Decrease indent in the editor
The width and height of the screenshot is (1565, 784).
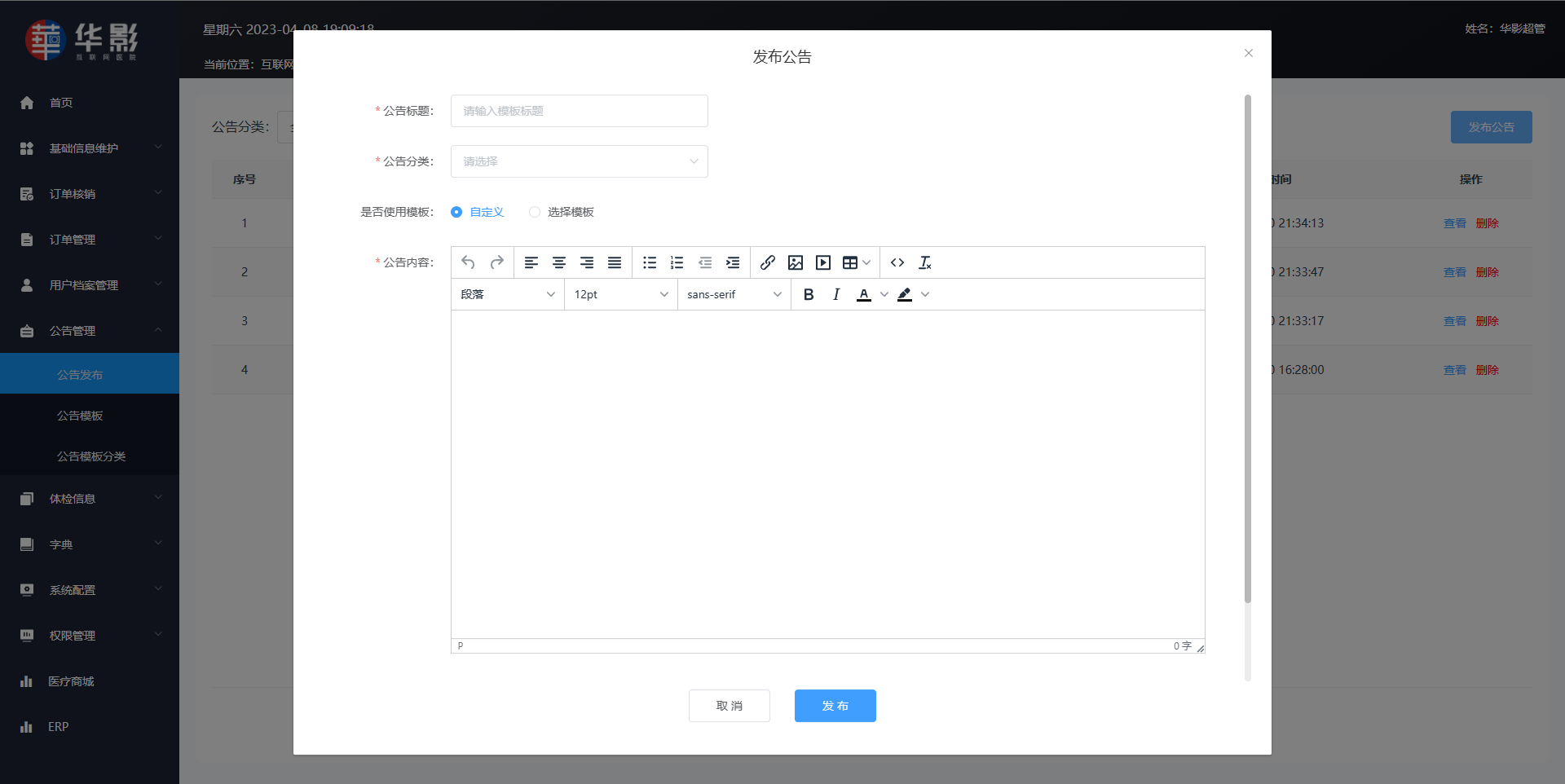[x=705, y=262]
